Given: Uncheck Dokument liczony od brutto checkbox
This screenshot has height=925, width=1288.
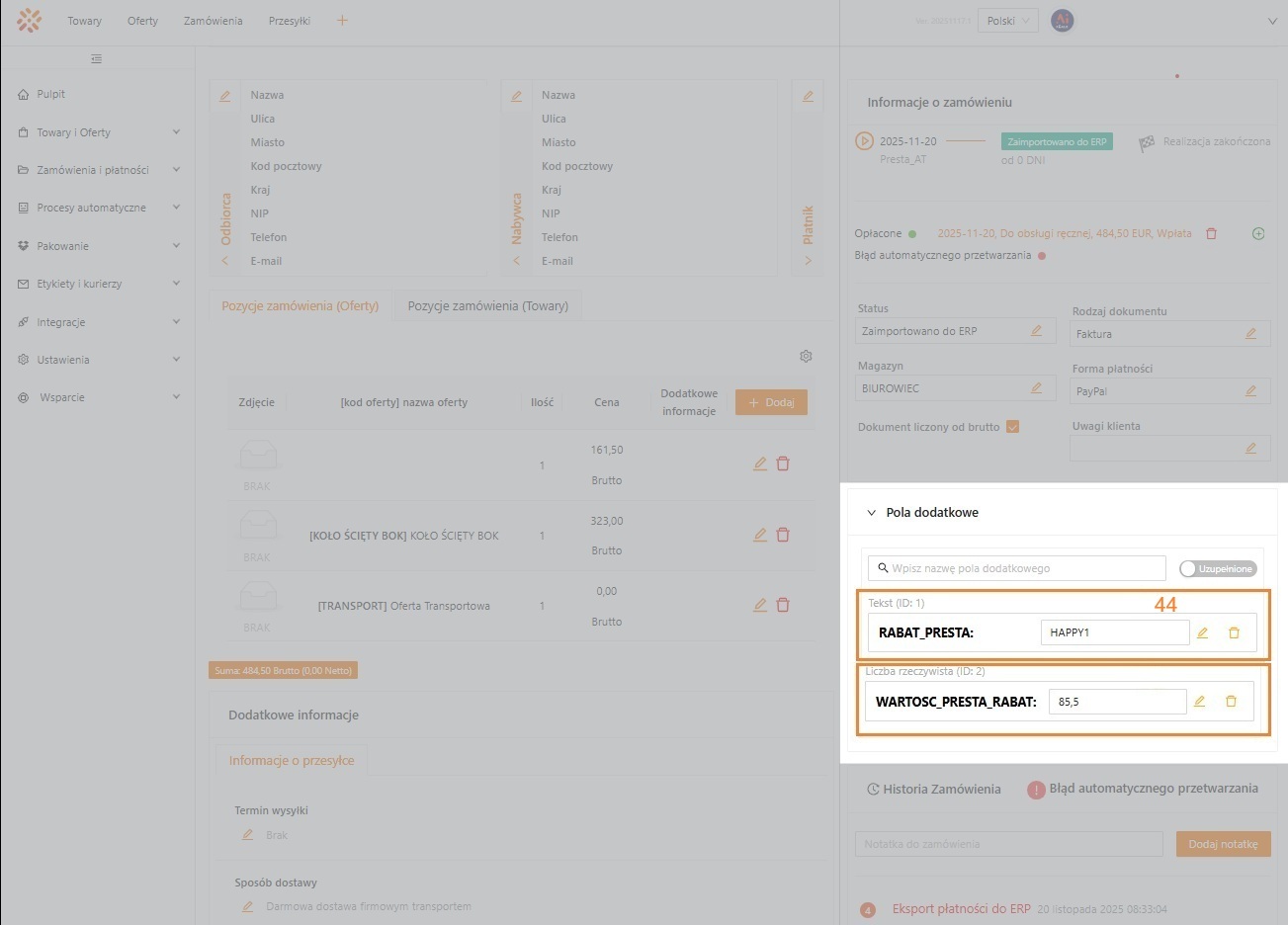Looking at the screenshot, I should pyautogui.click(x=1012, y=427).
